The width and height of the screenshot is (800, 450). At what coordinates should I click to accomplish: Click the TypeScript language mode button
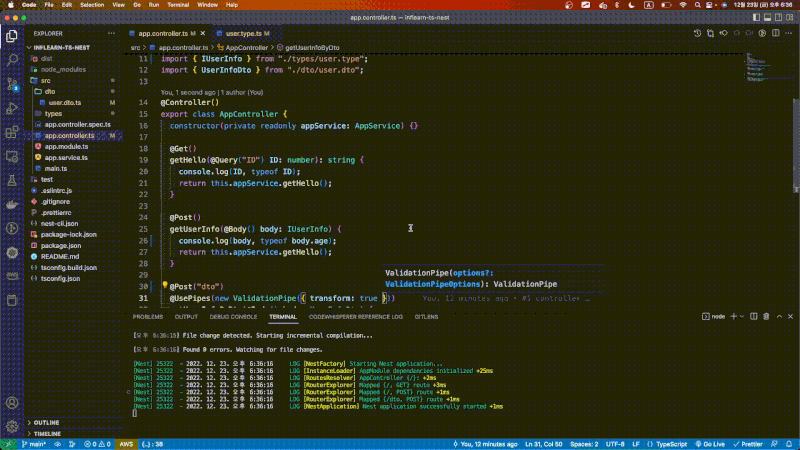click(x=664, y=443)
